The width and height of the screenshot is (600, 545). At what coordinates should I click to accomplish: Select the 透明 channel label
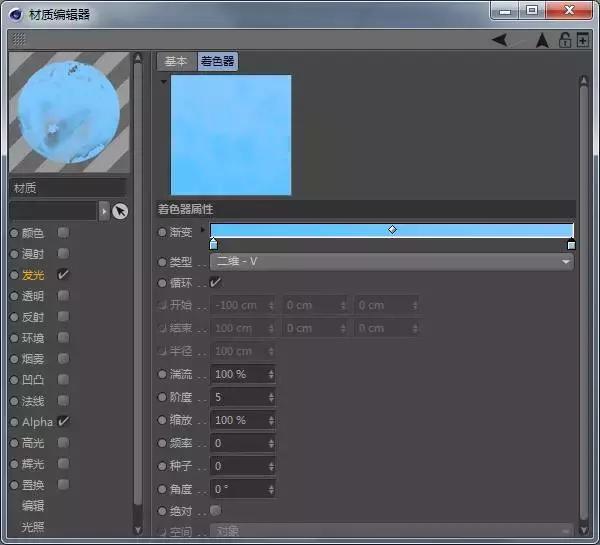tap(33, 296)
